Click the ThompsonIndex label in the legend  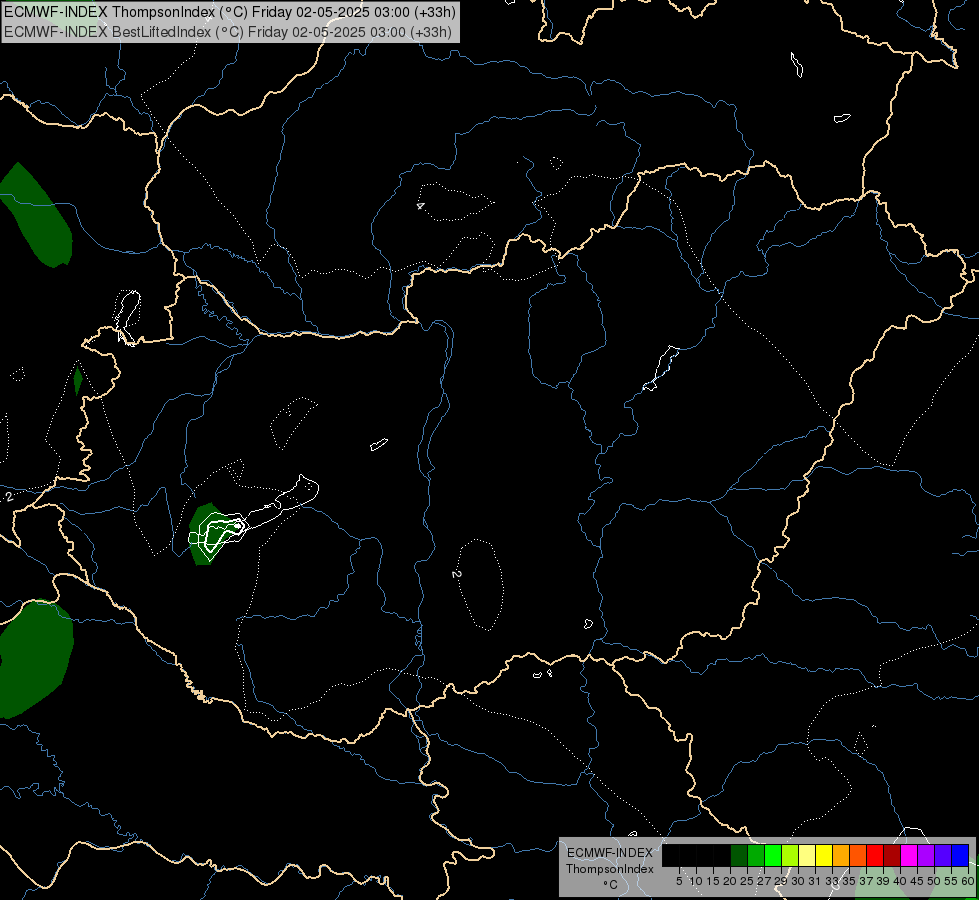click(x=609, y=869)
